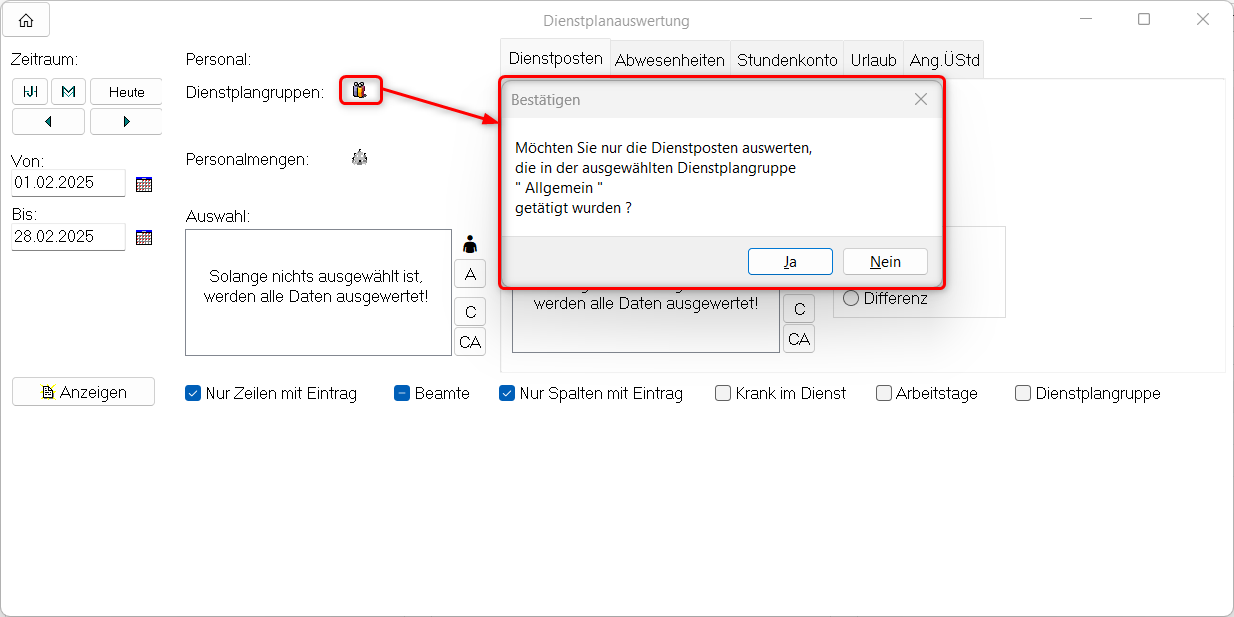
Task: Open the calendar picker for Von date
Action: pos(144,184)
